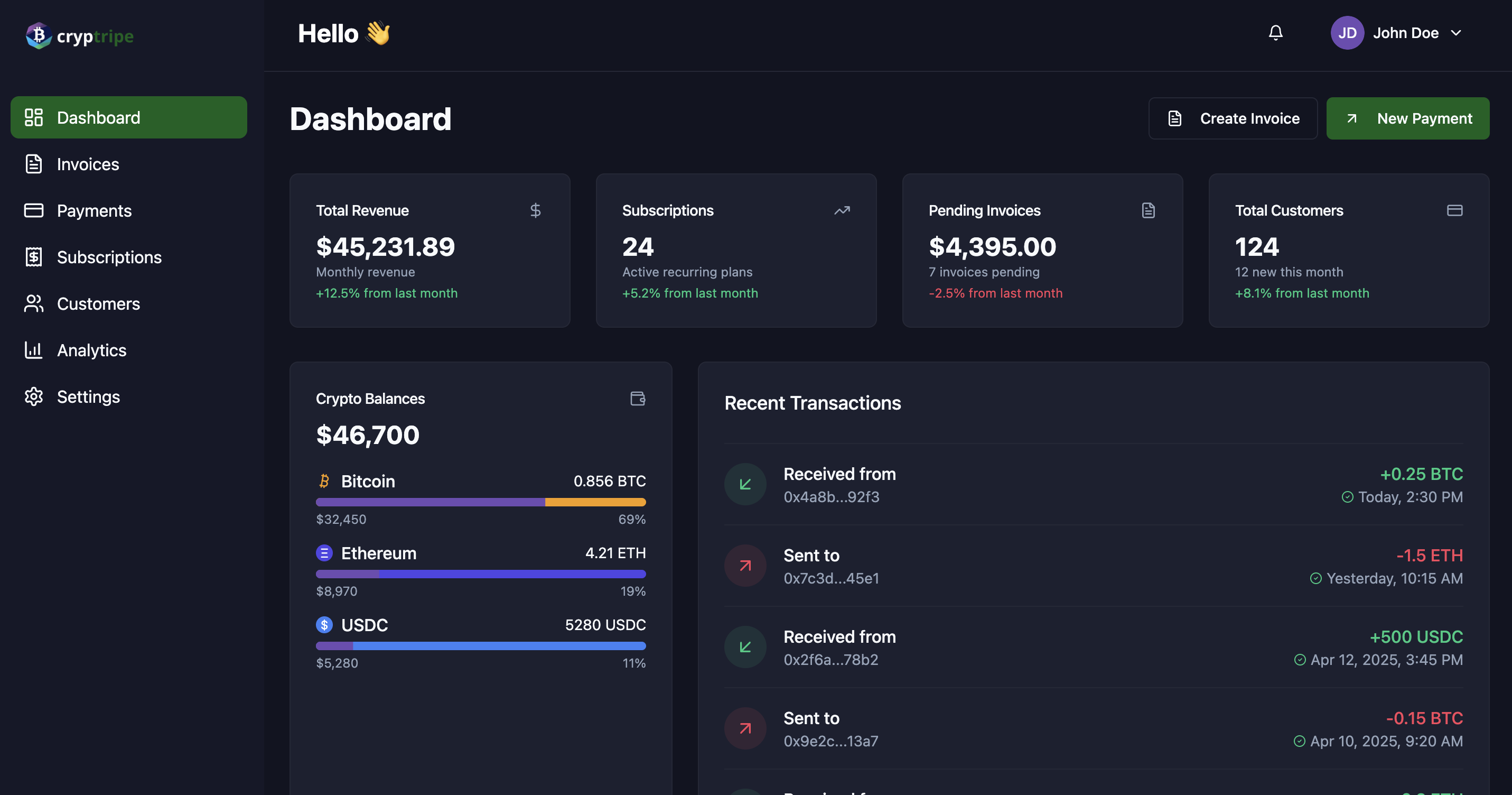1512x795 pixels.
Task: Click the Customers people icon in sidebar
Action: [33, 303]
